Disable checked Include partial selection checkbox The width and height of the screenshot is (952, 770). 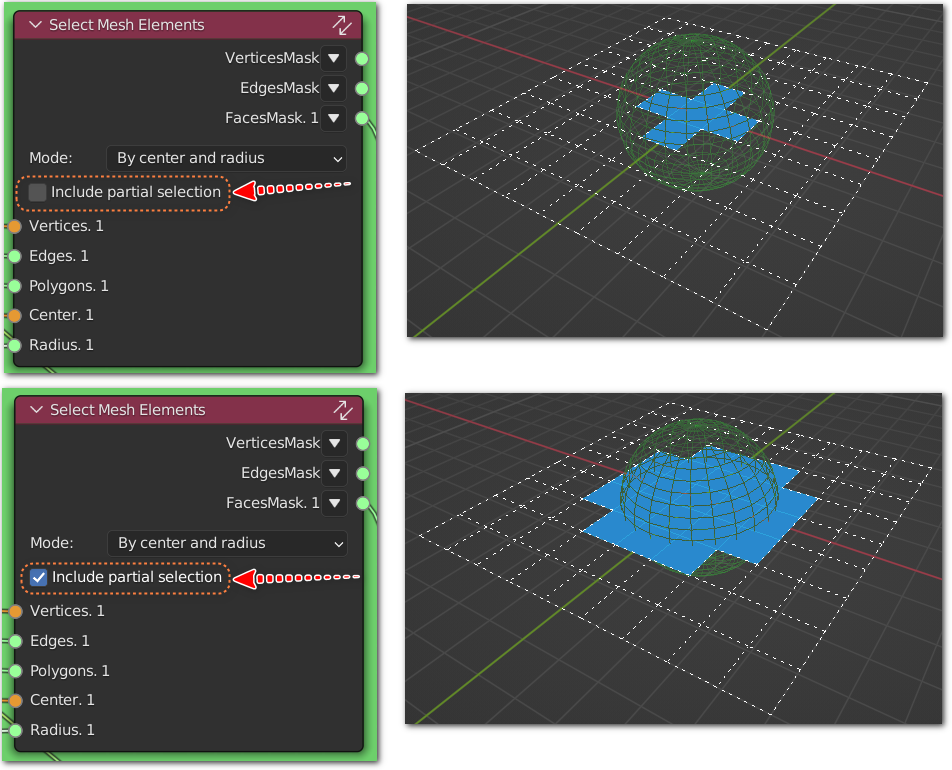pos(39,578)
